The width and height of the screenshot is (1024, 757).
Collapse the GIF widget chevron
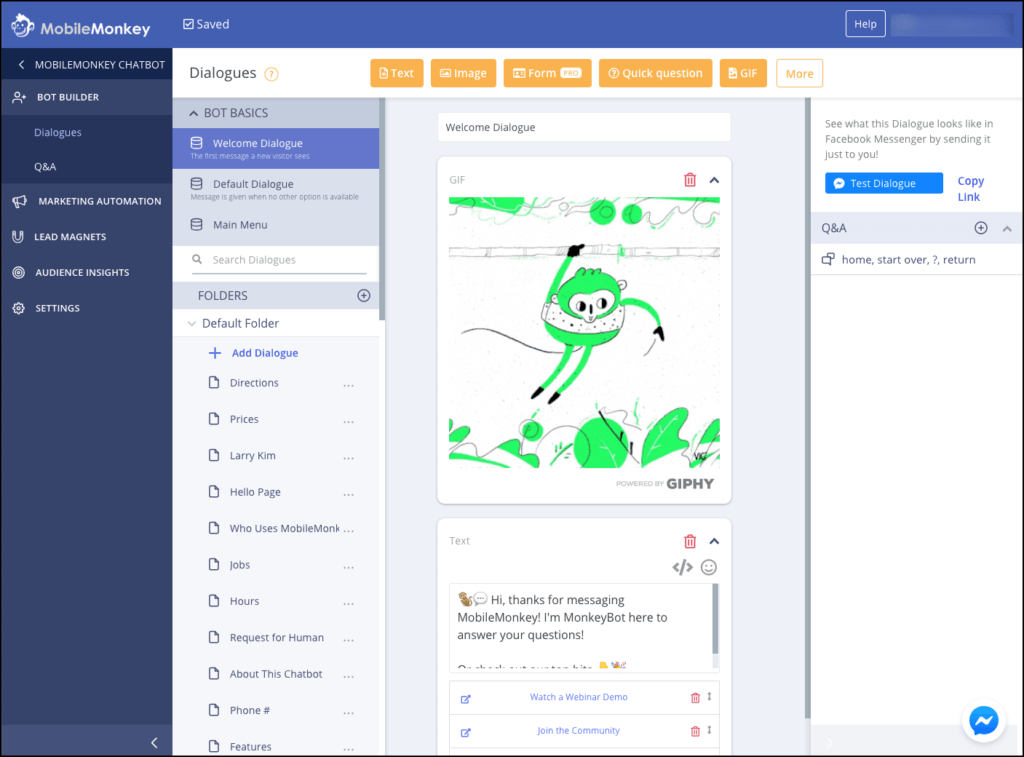click(x=714, y=180)
